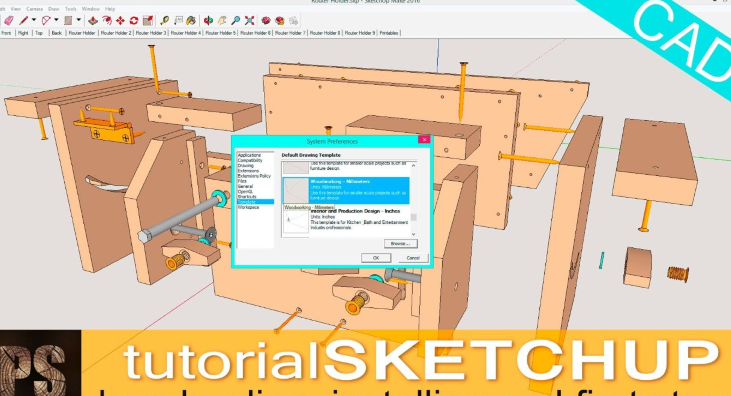Open the Shape tool dropdown arrow
This screenshot has width=731, height=396.
click(78, 20)
